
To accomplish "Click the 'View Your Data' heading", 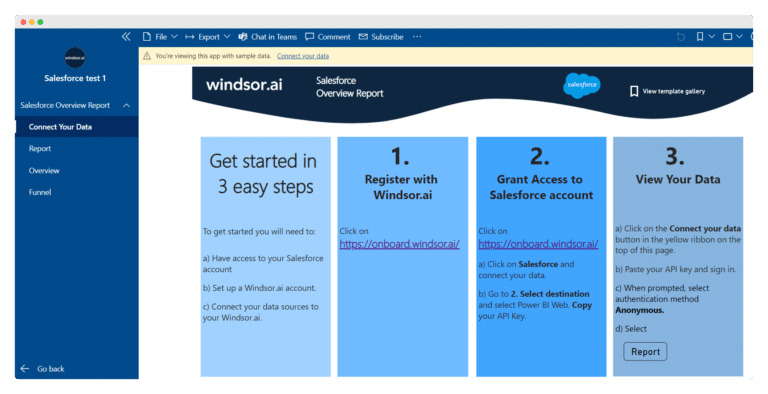I will click(x=678, y=179).
